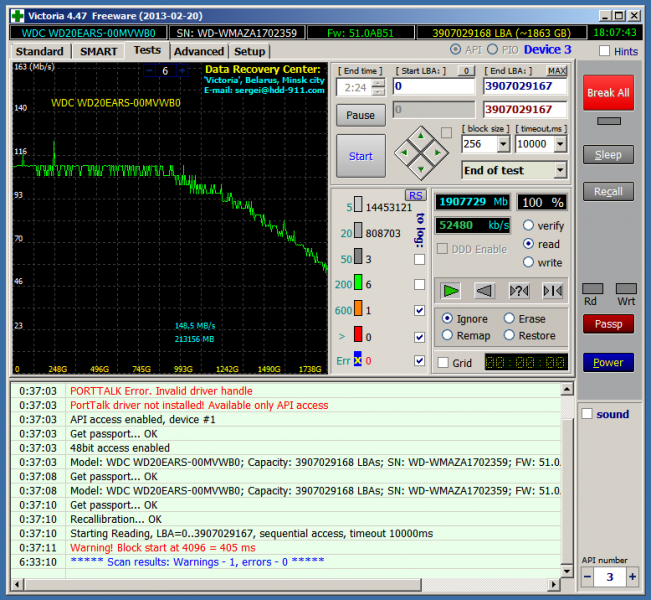Image resolution: width=651 pixels, height=600 pixels.
Task: Open the block size dropdown
Action: pos(503,144)
